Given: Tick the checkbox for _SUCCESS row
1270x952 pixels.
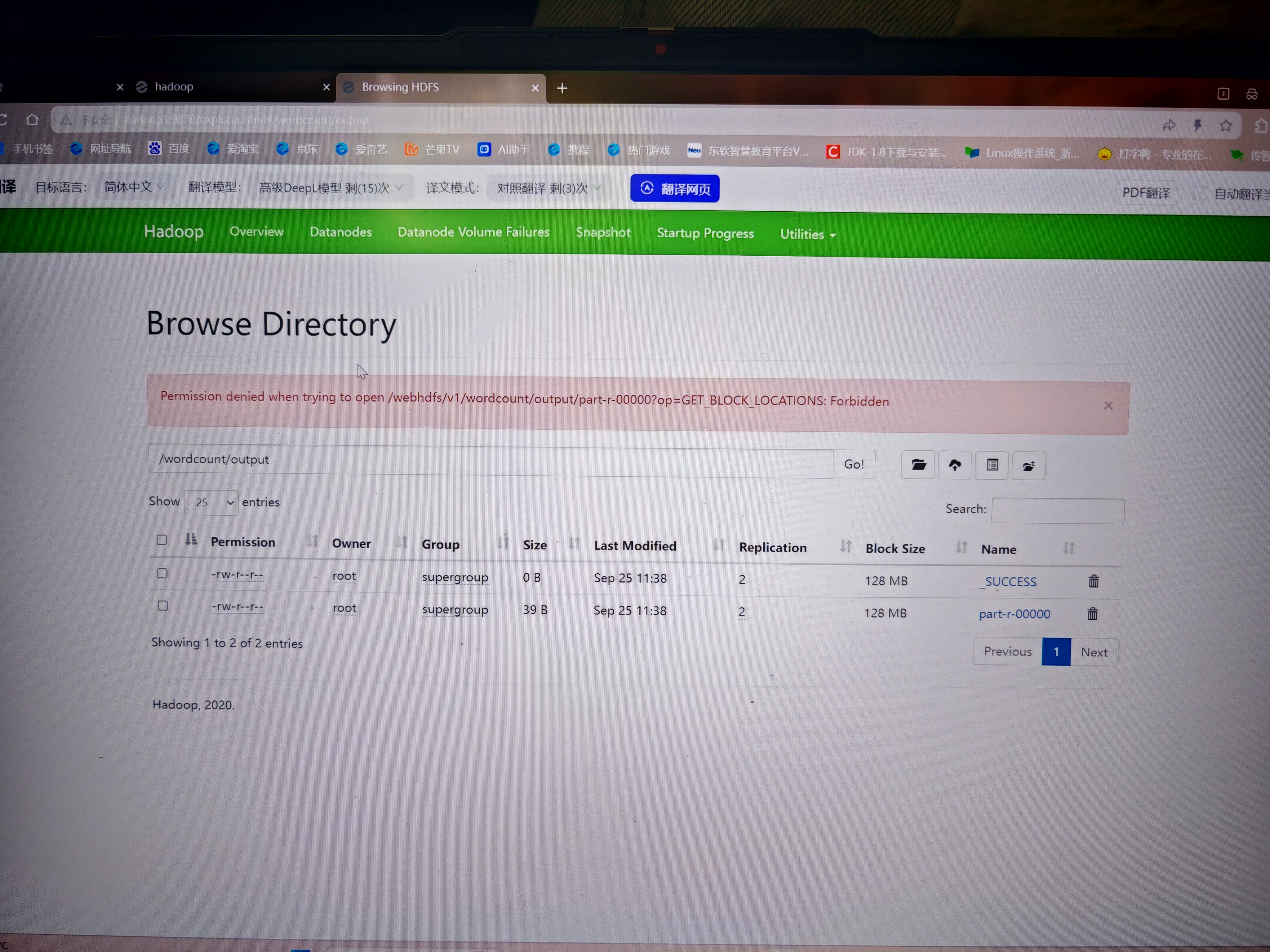Looking at the screenshot, I should point(162,573).
